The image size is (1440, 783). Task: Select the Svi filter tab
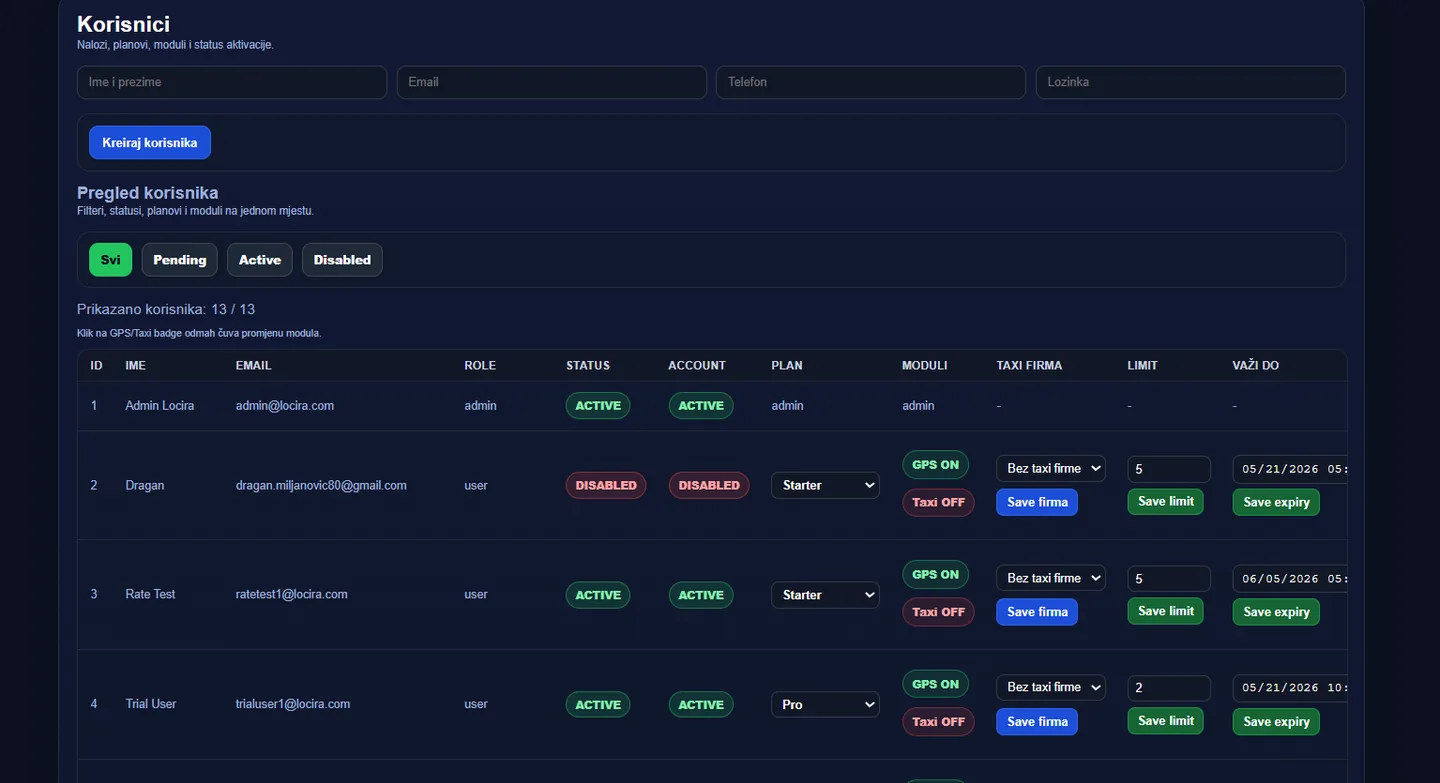pyautogui.click(x=110, y=260)
